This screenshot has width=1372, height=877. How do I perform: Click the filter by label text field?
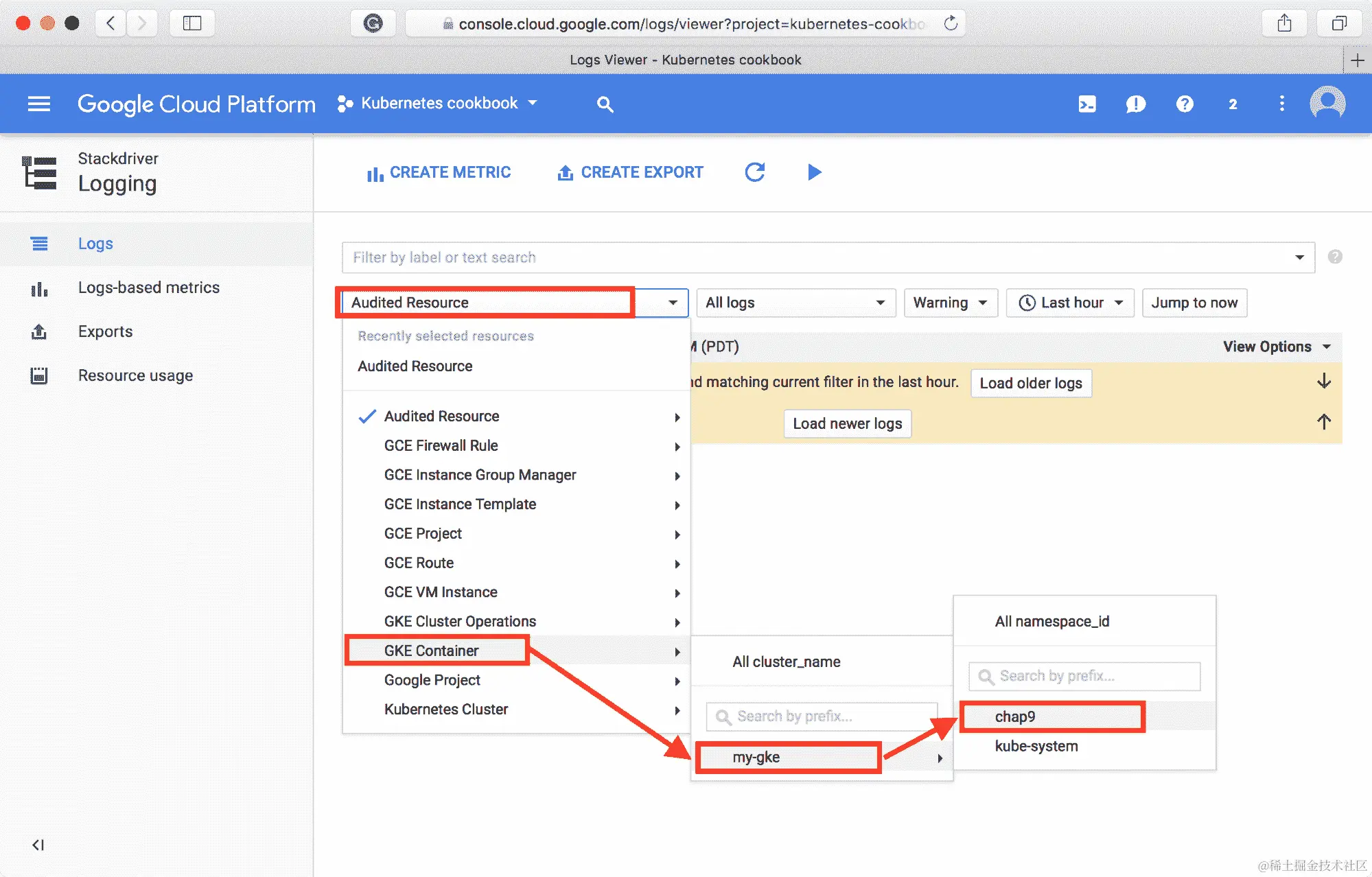pos(817,257)
